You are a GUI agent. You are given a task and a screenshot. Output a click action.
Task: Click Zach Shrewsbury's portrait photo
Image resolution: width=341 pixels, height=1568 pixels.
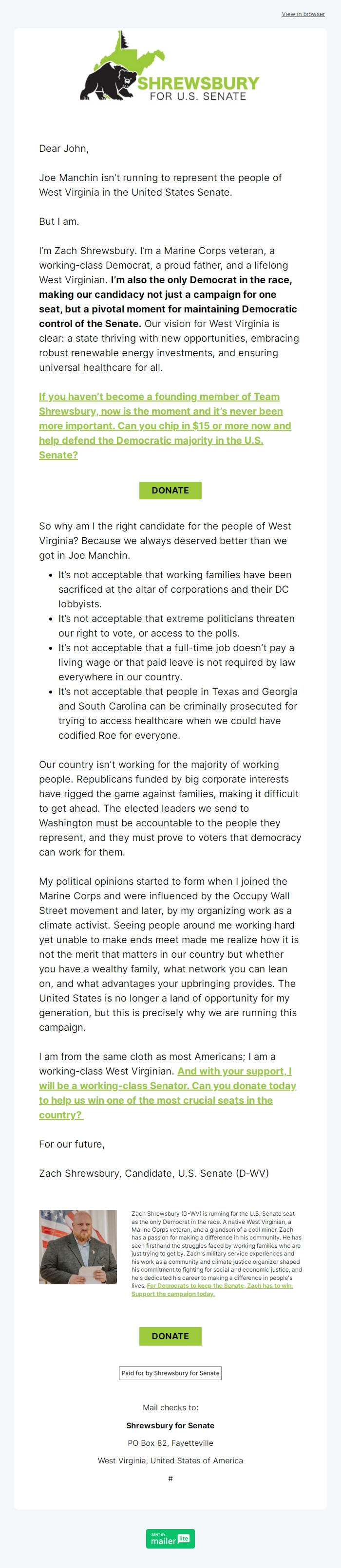point(78,1247)
